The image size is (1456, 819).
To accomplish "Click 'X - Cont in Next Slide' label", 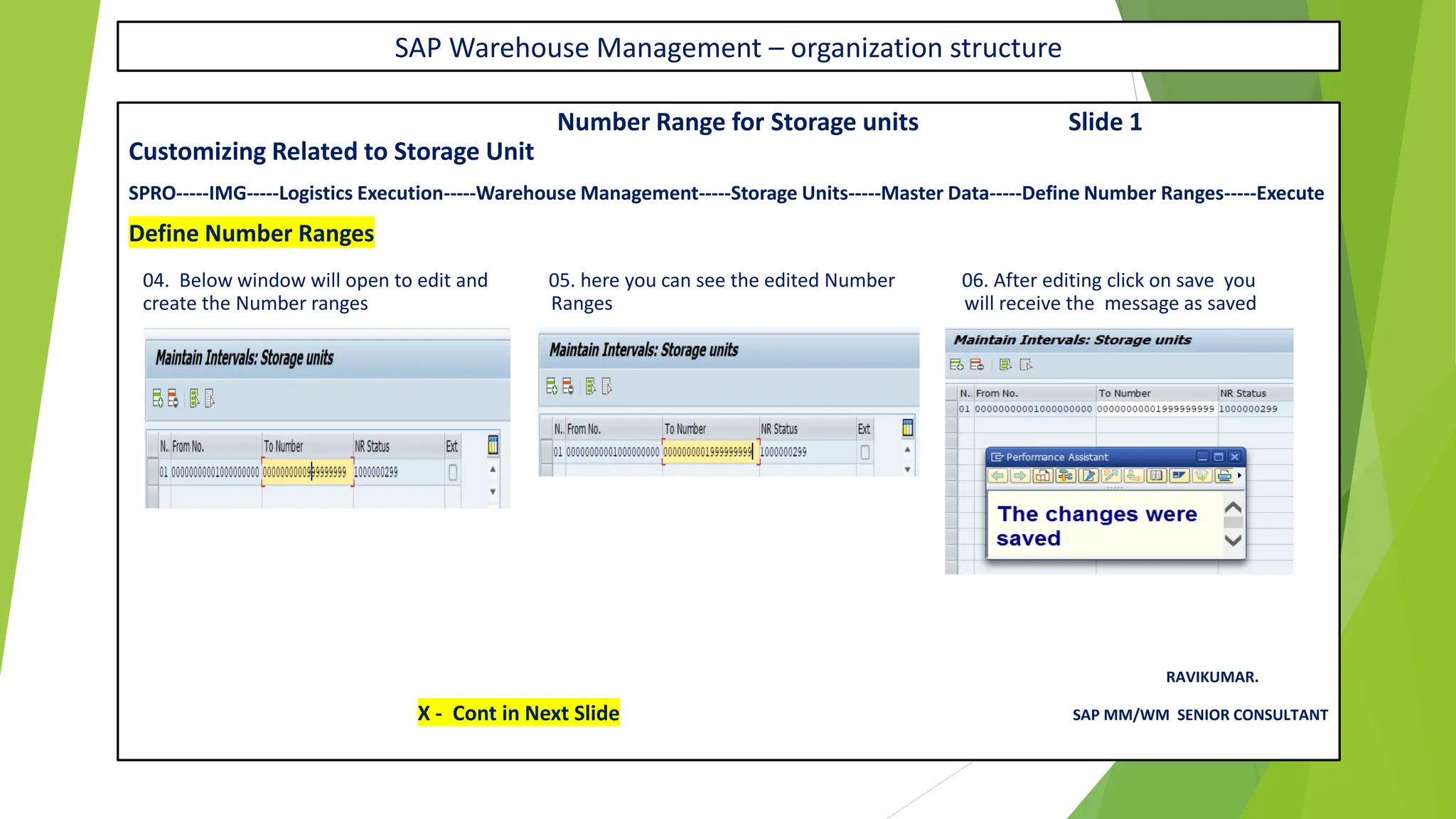I will coord(518,712).
